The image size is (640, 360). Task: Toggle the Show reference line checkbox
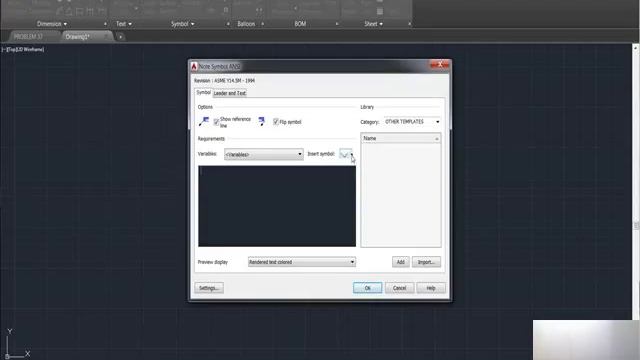point(216,122)
